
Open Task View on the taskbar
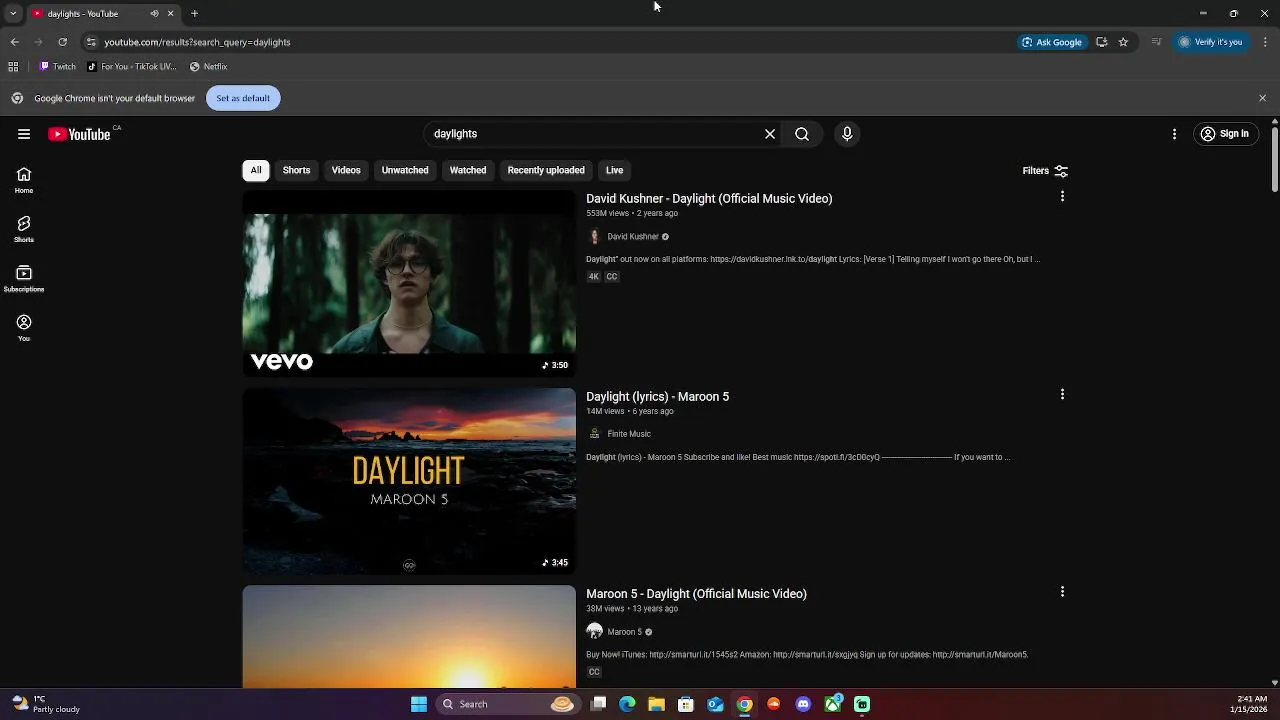pyautogui.click(x=598, y=704)
